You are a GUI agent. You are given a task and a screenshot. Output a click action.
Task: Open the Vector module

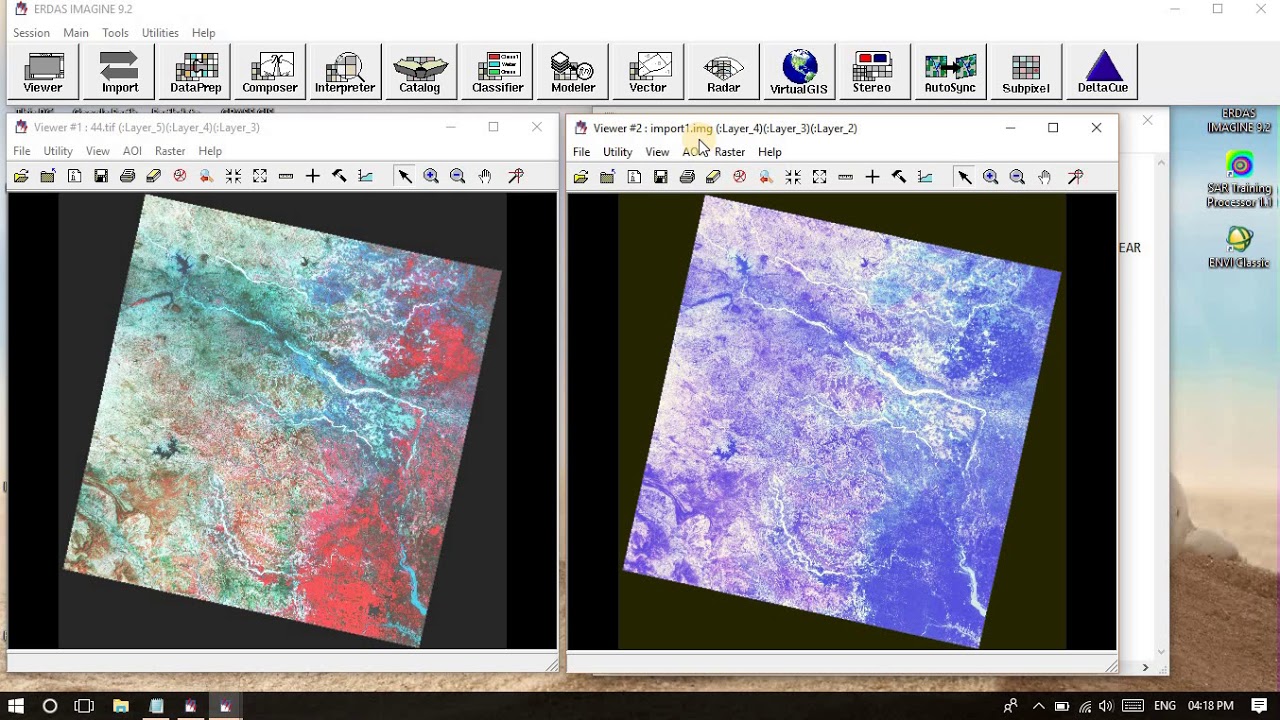click(648, 72)
